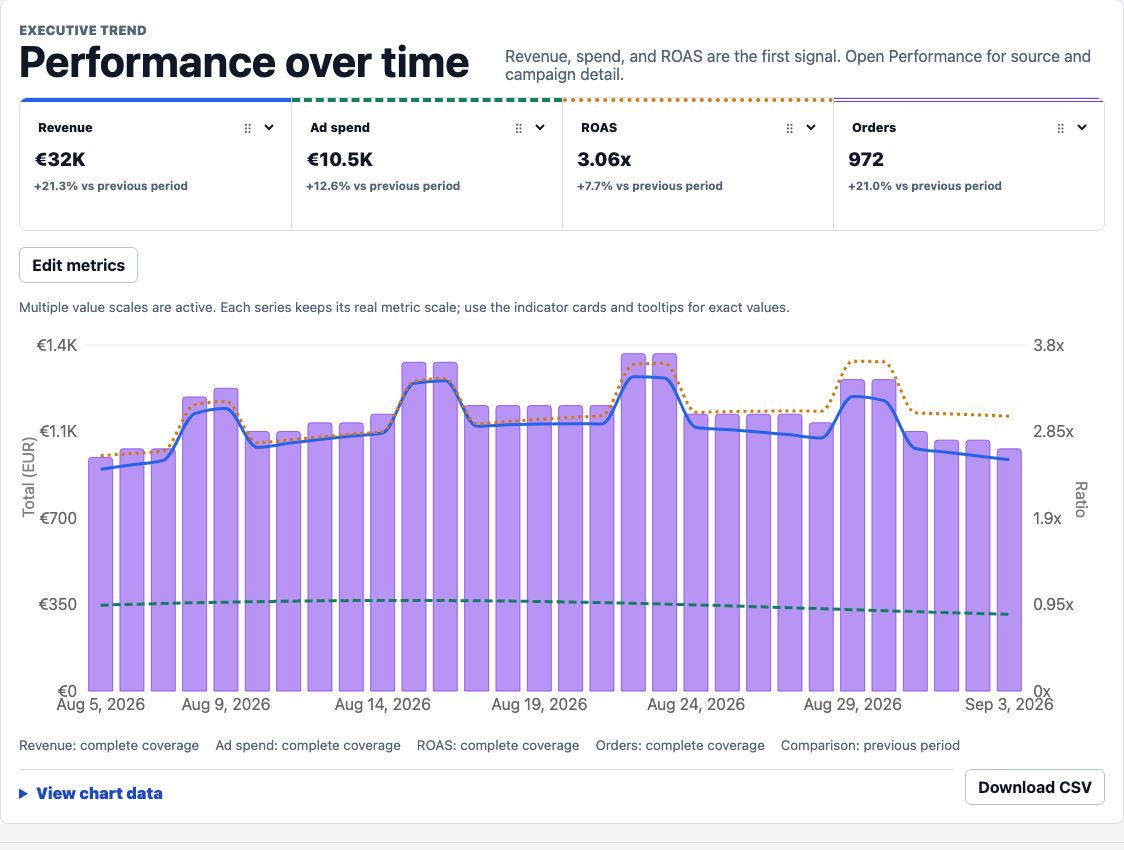Expand the View chart data disclosure triangle
Screen dimensions: 1124x850
click(24, 793)
